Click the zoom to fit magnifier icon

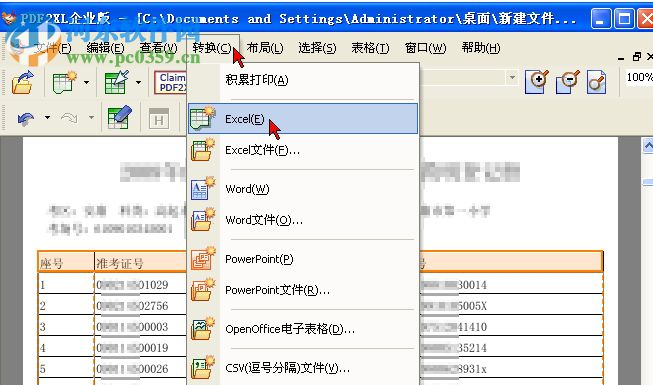coord(597,82)
